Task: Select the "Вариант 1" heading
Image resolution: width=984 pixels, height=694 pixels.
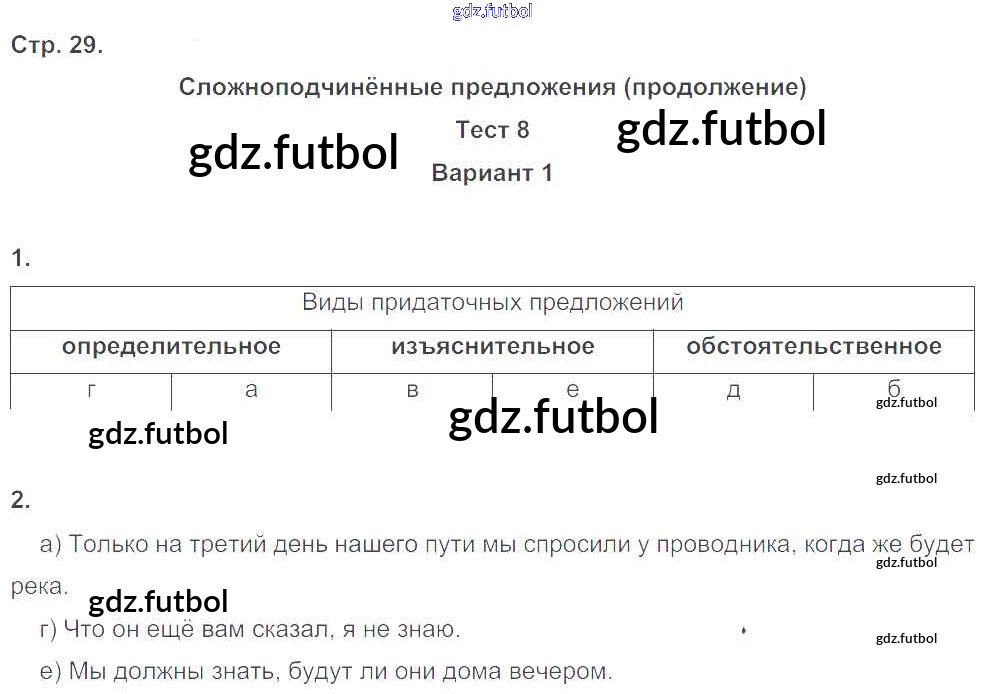Action: (x=492, y=173)
